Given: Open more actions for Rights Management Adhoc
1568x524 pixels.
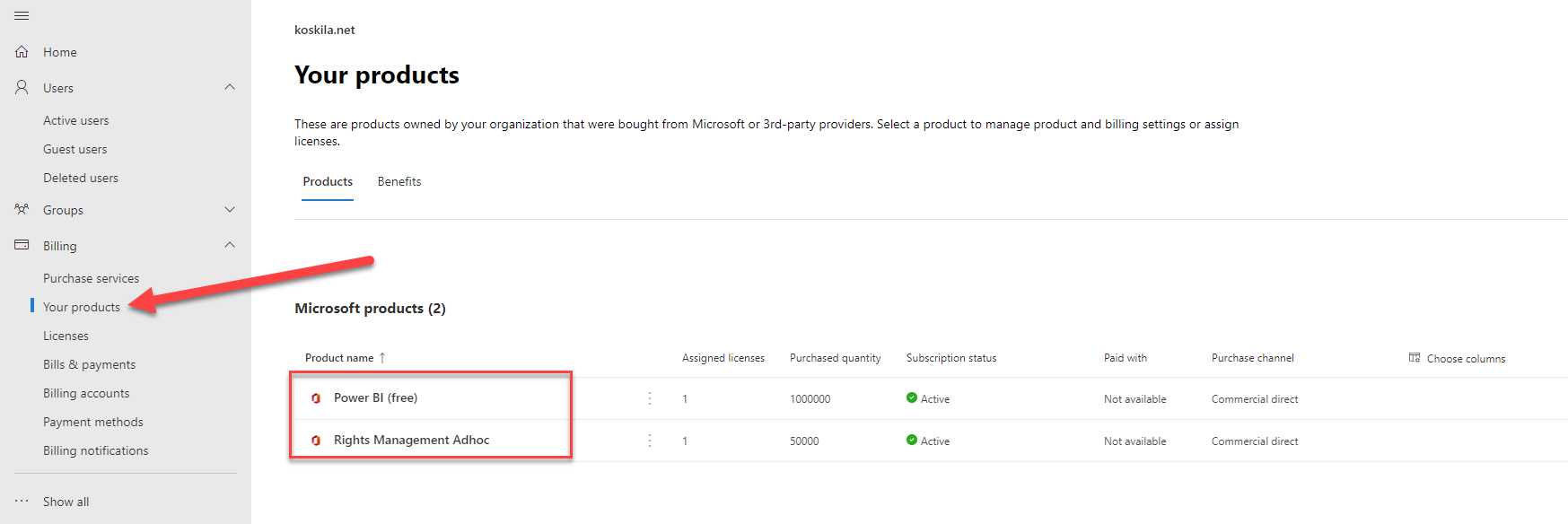Looking at the screenshot, I should (x=650, y=441).
